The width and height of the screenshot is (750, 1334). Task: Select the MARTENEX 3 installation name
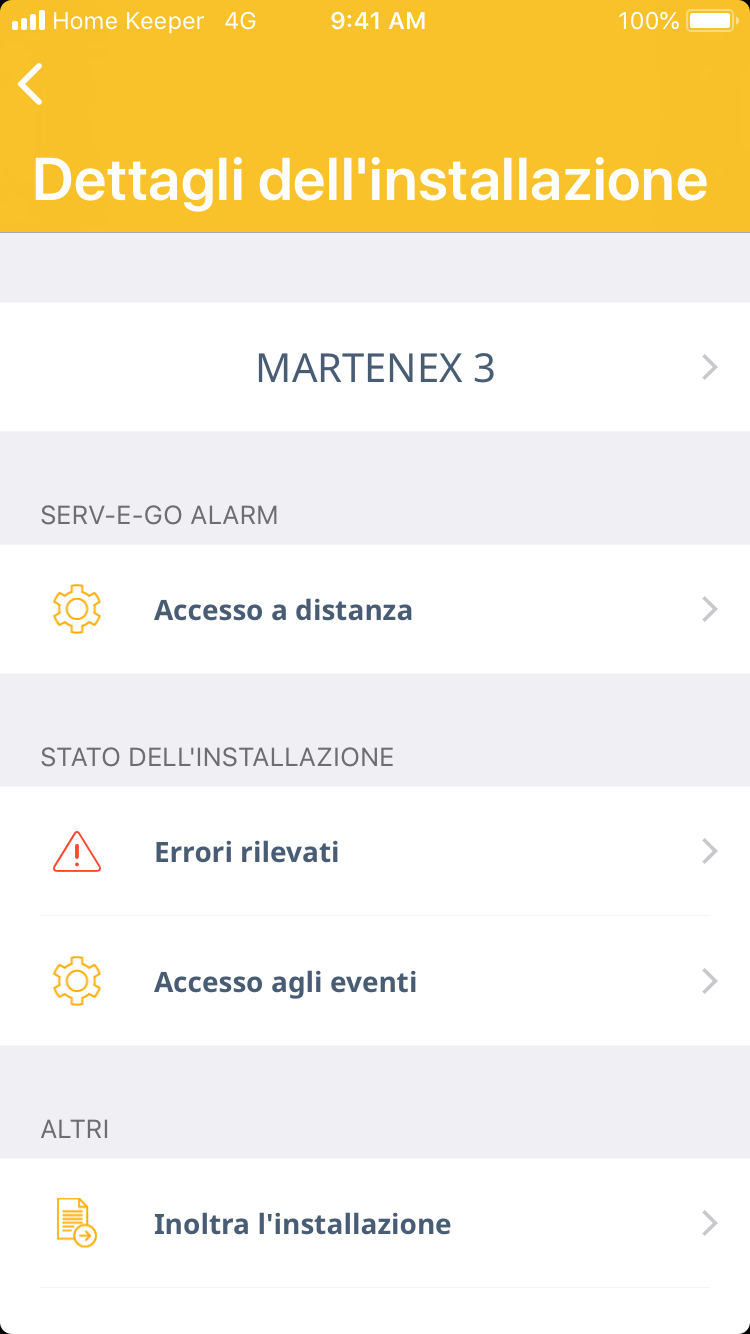375,368
